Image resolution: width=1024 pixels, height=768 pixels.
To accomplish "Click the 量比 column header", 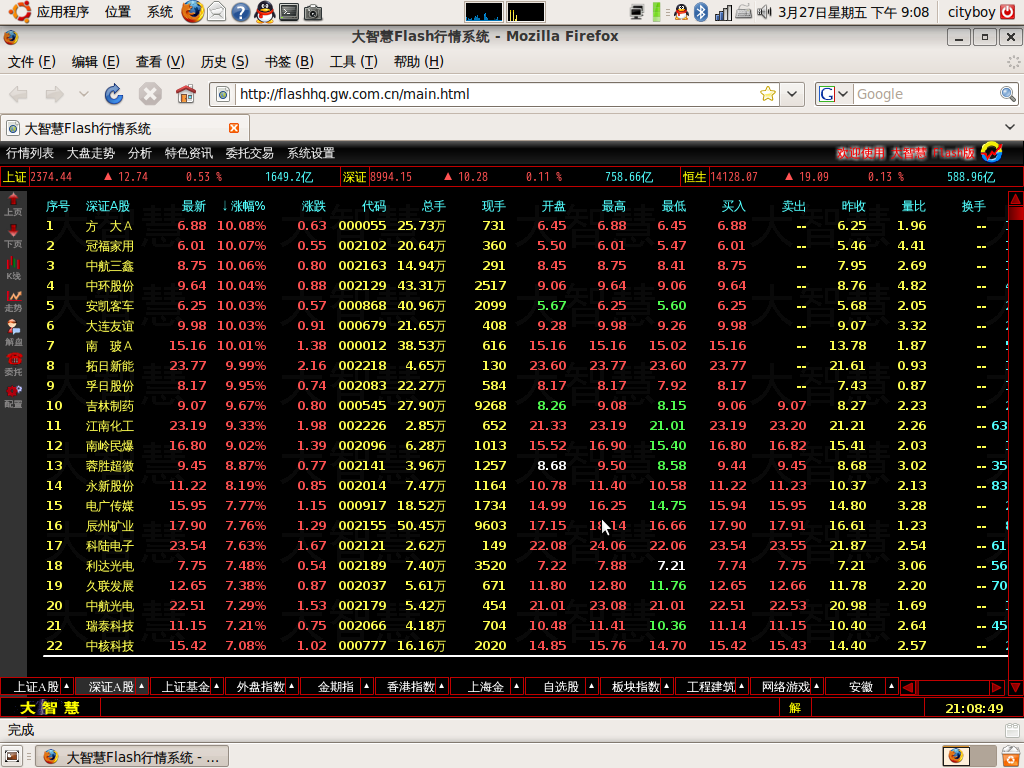I will (x=913, y=206).
